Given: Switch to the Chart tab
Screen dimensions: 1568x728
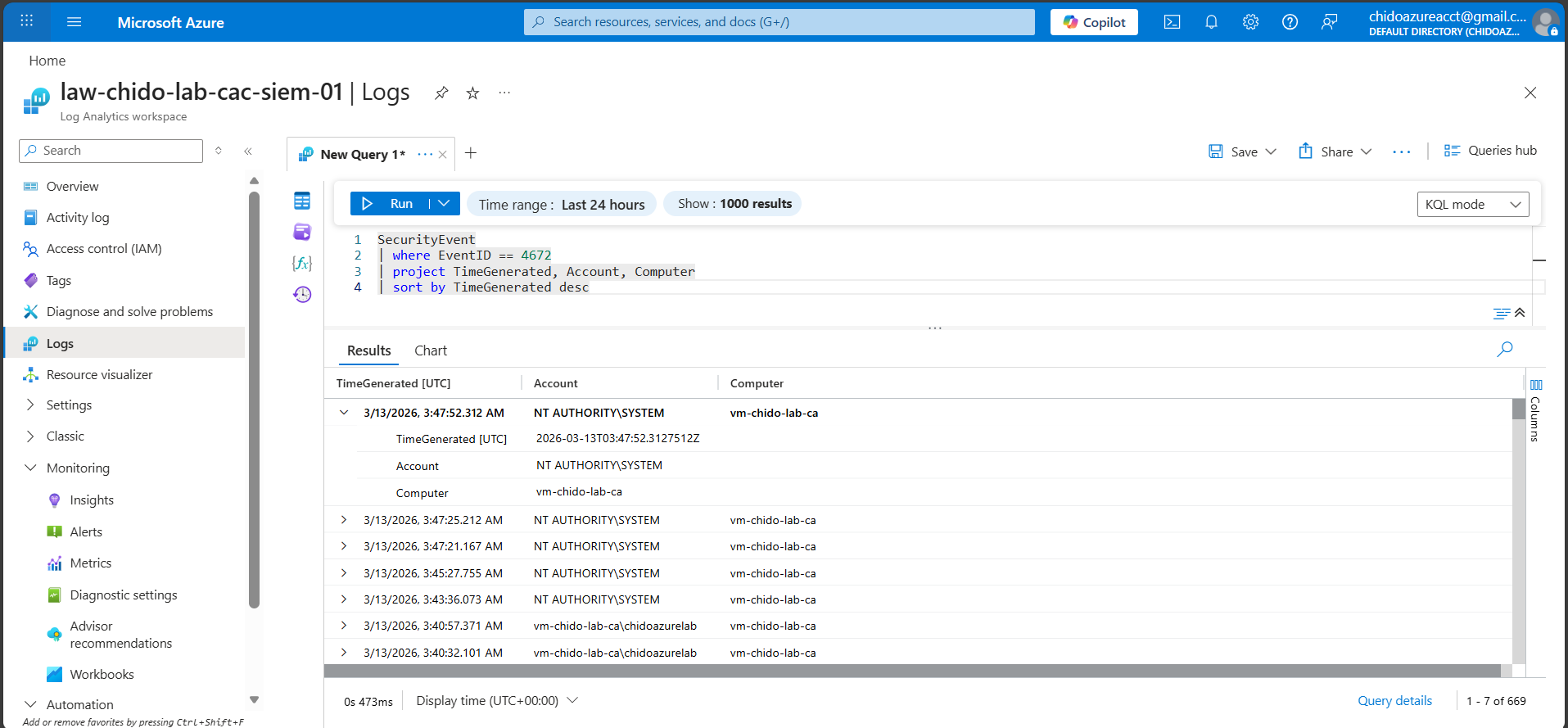Looking at the screenshot, I should [430, 350].
